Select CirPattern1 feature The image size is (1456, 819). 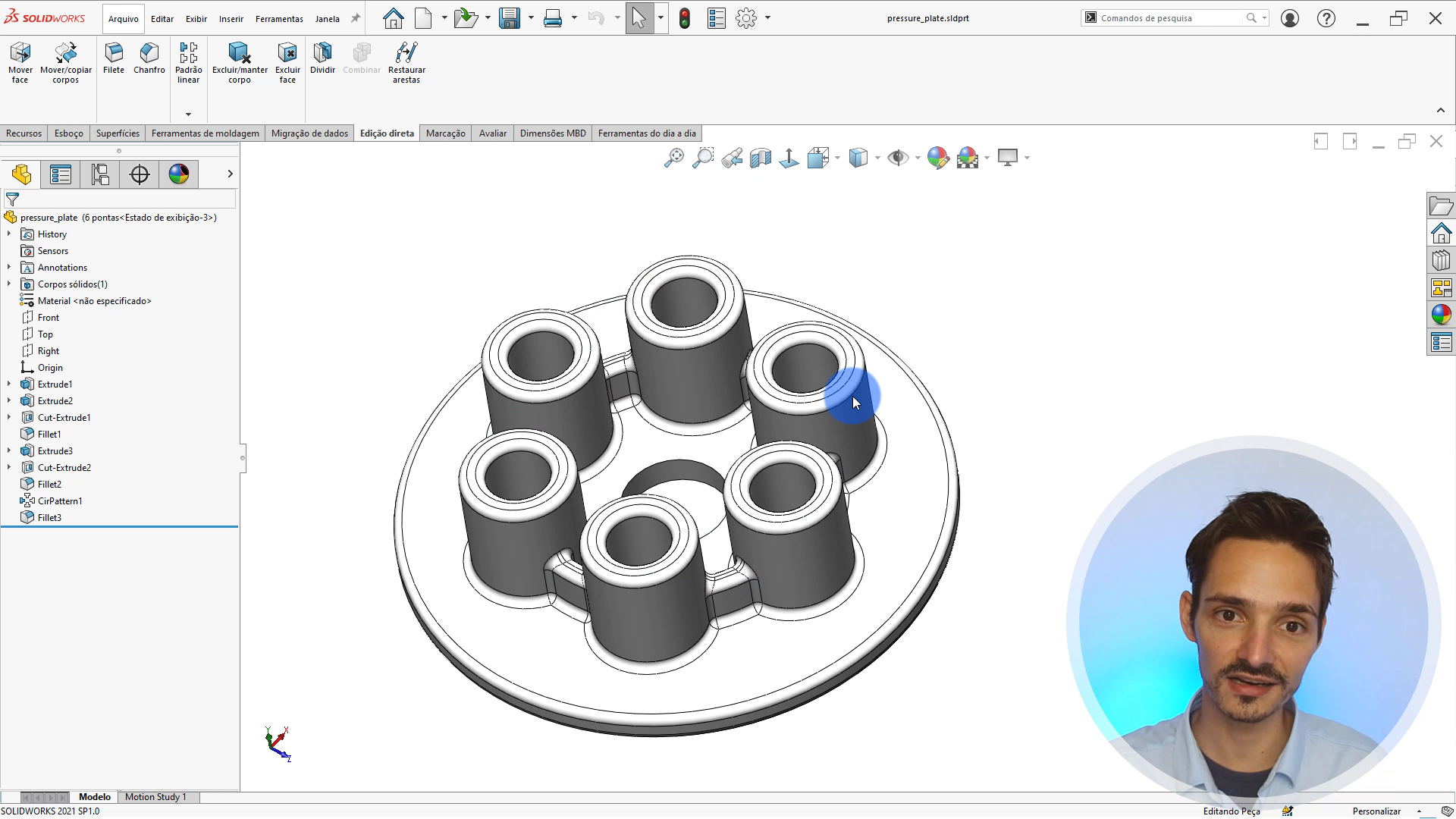pyautogui.click(x=60, y=501)
